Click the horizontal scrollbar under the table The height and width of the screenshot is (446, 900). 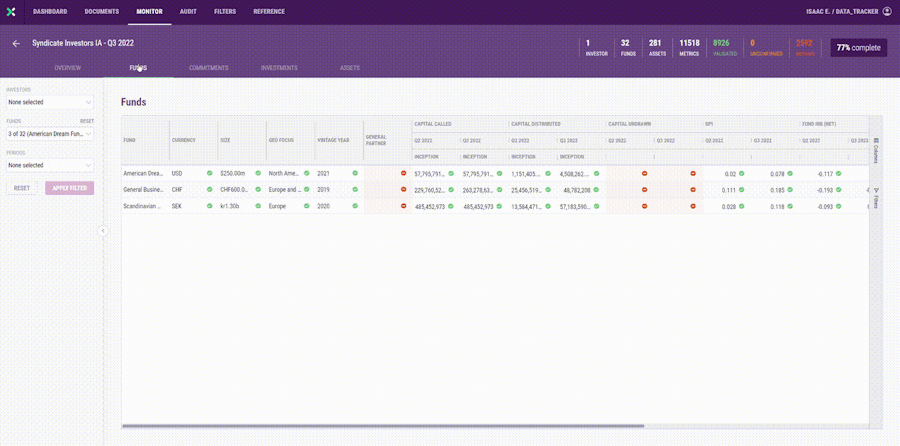(x=383, y=426)
